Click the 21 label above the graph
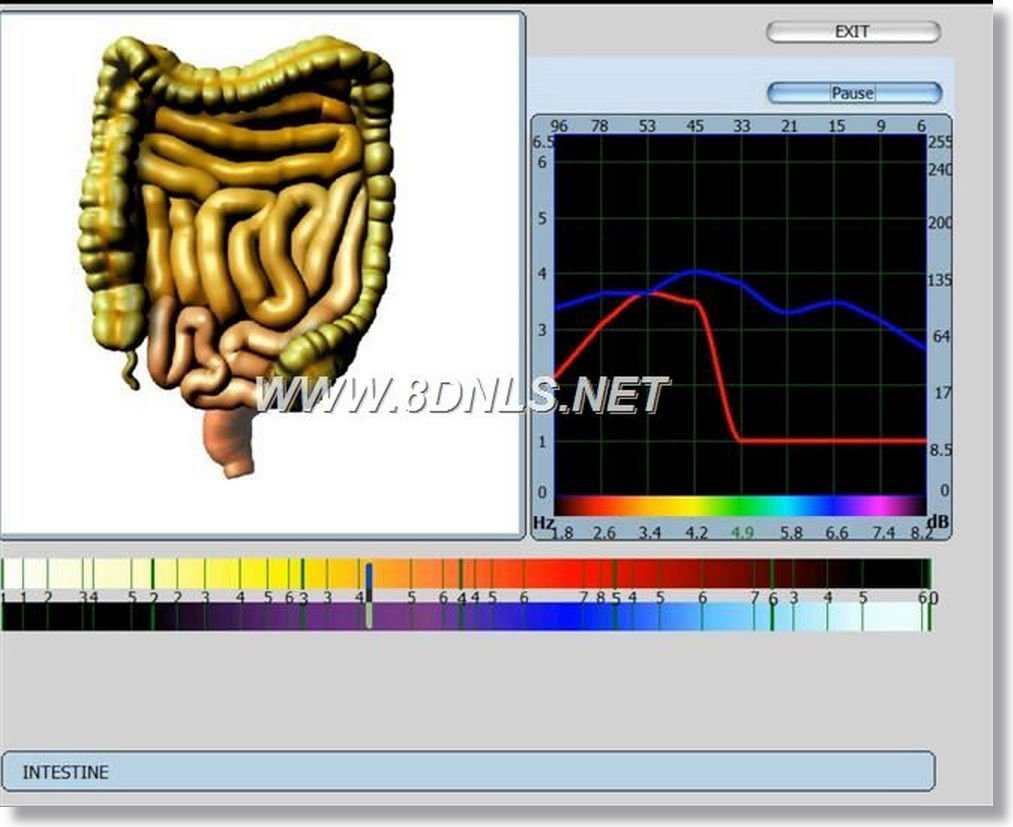Image resolution: width=1013 pixels, height=827 pixels. 789,126
